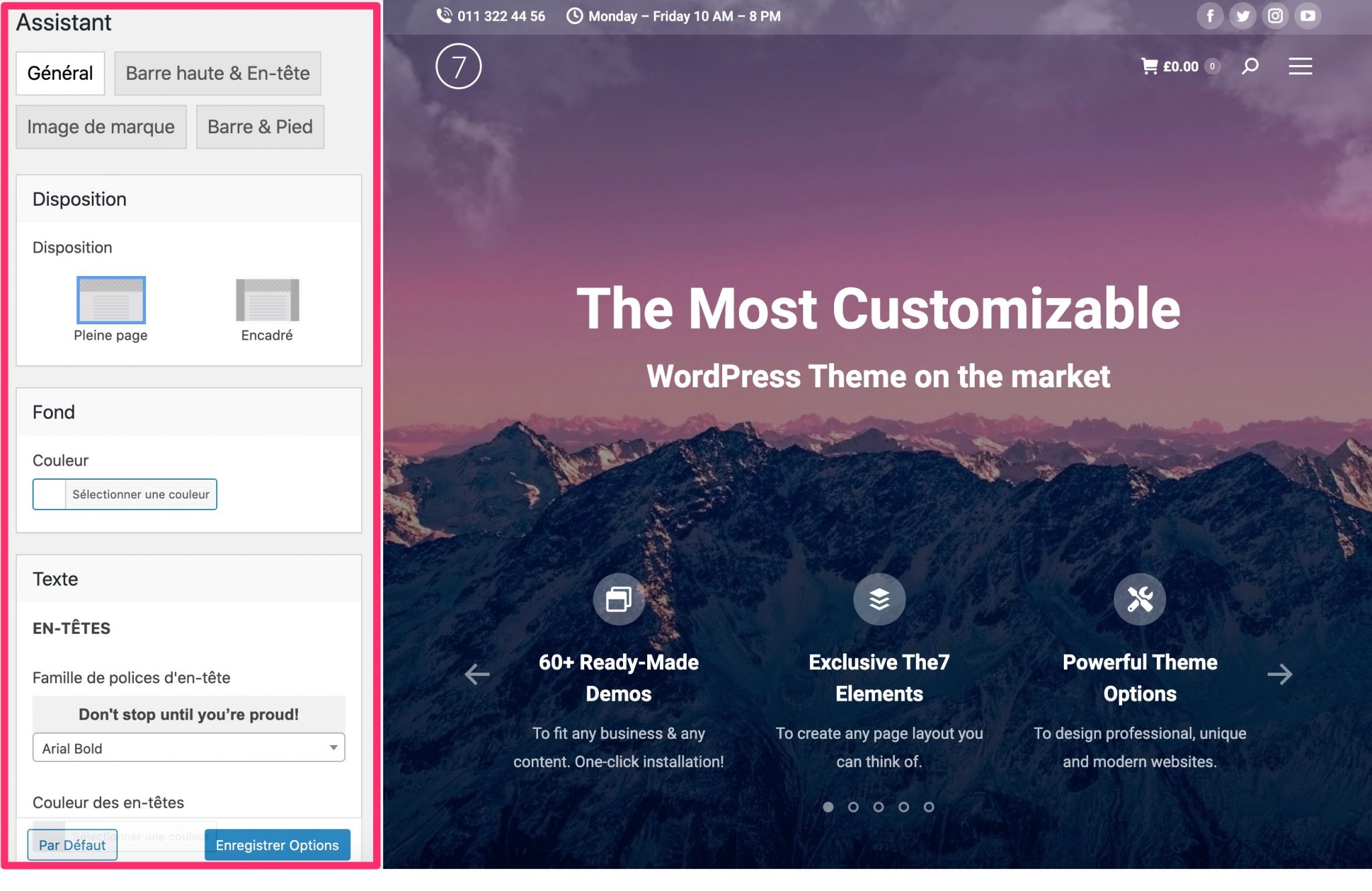Click the circled 7 site logo
Screen dimensions: 1372x891
point(458,66)
